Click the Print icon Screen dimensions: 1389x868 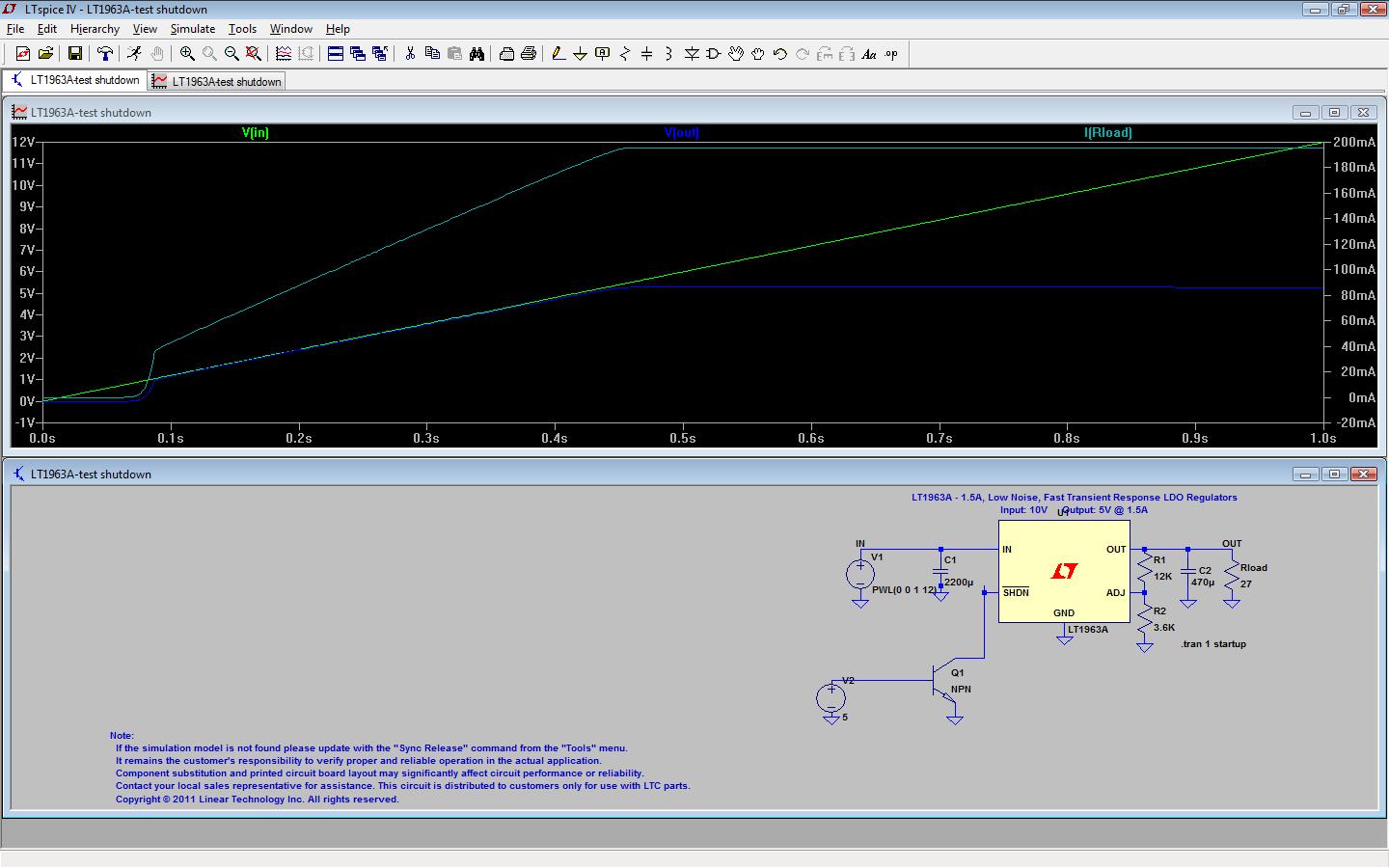(529, 54)
